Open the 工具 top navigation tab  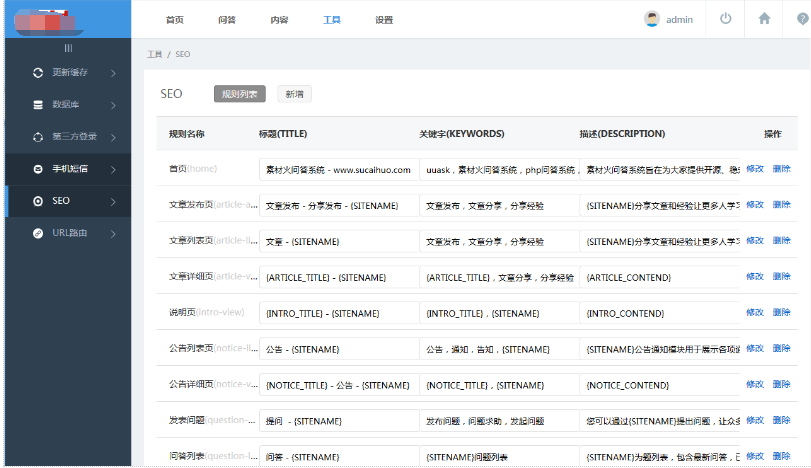[x=332, y=20]
